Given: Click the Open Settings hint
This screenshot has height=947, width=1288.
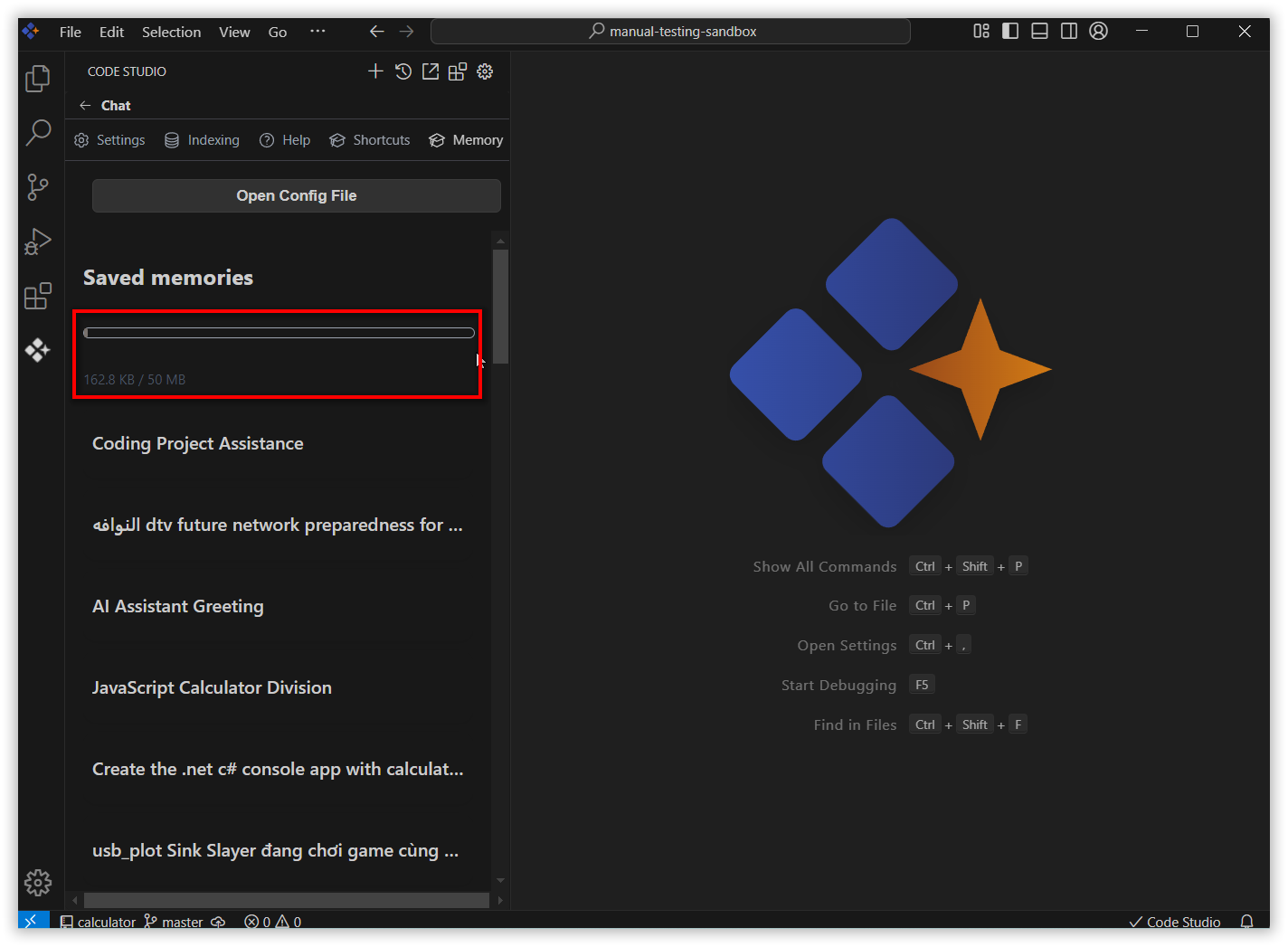Looking at the screenshot, I should 848,646.
